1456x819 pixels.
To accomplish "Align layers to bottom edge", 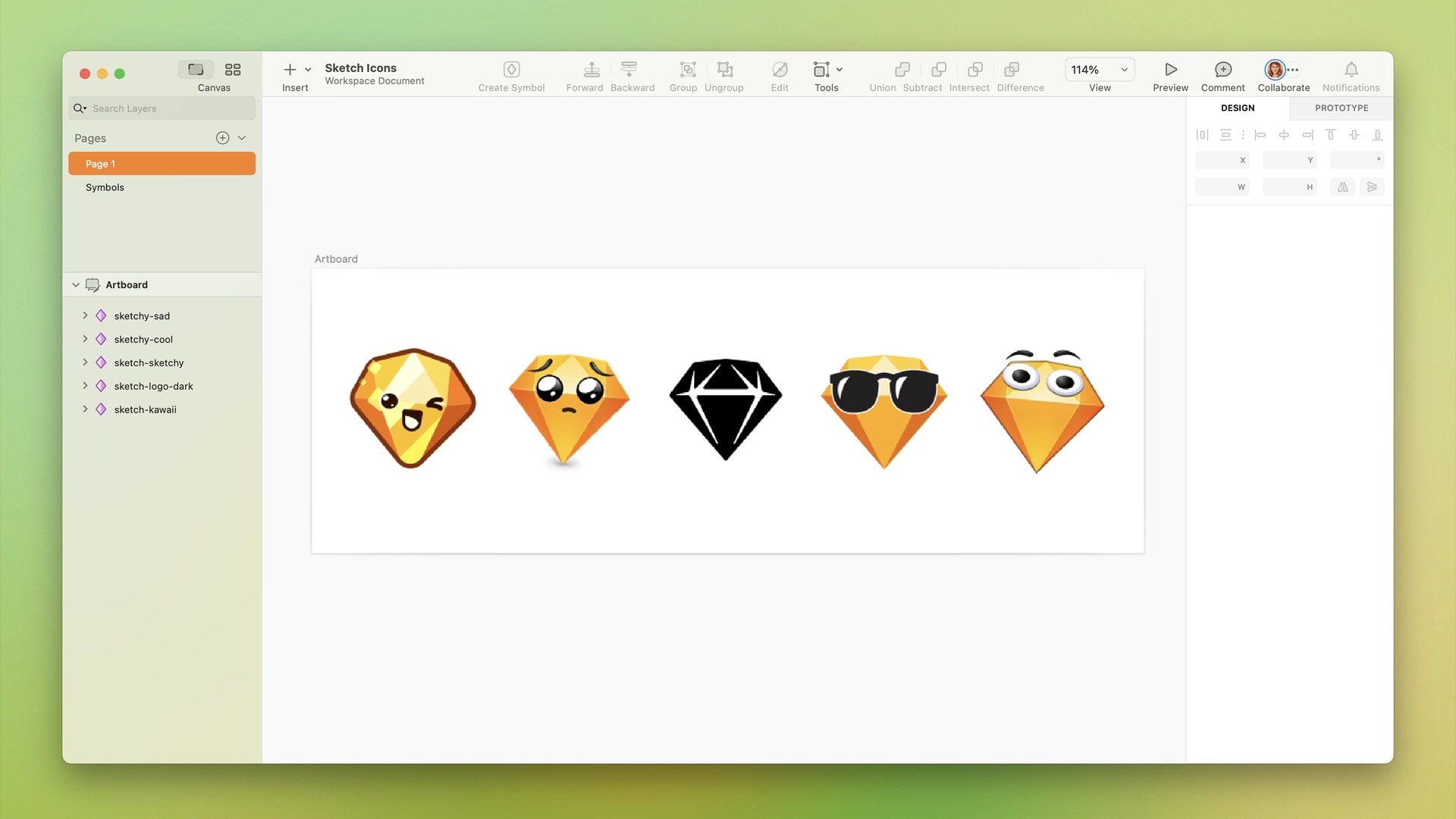I will (x=1378, y=135).
